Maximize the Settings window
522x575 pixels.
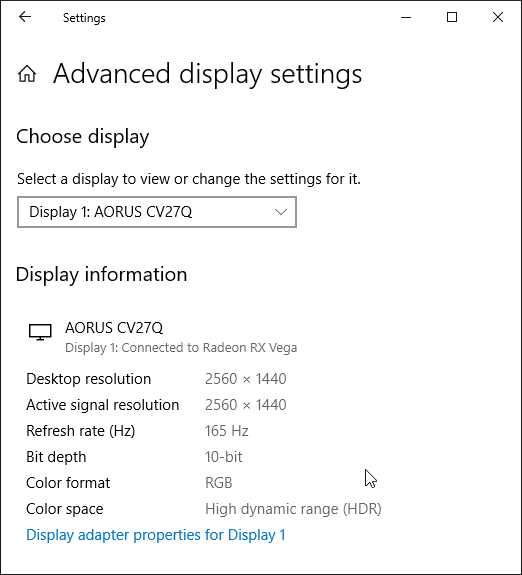point(452,17)
